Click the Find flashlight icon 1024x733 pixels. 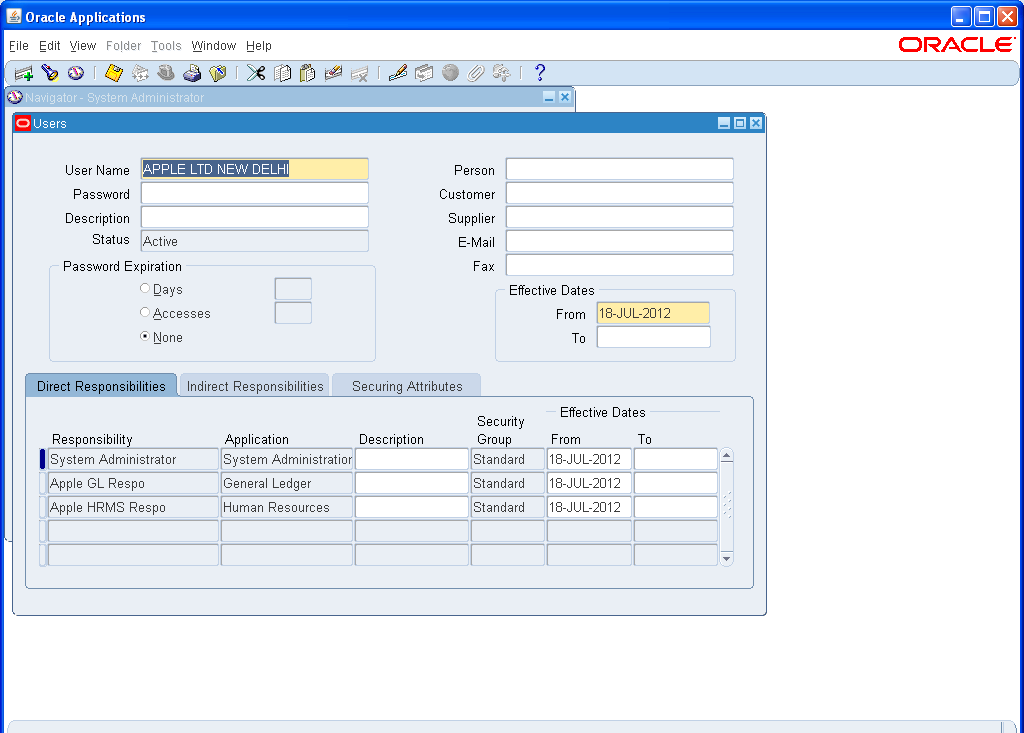(49, 72)
